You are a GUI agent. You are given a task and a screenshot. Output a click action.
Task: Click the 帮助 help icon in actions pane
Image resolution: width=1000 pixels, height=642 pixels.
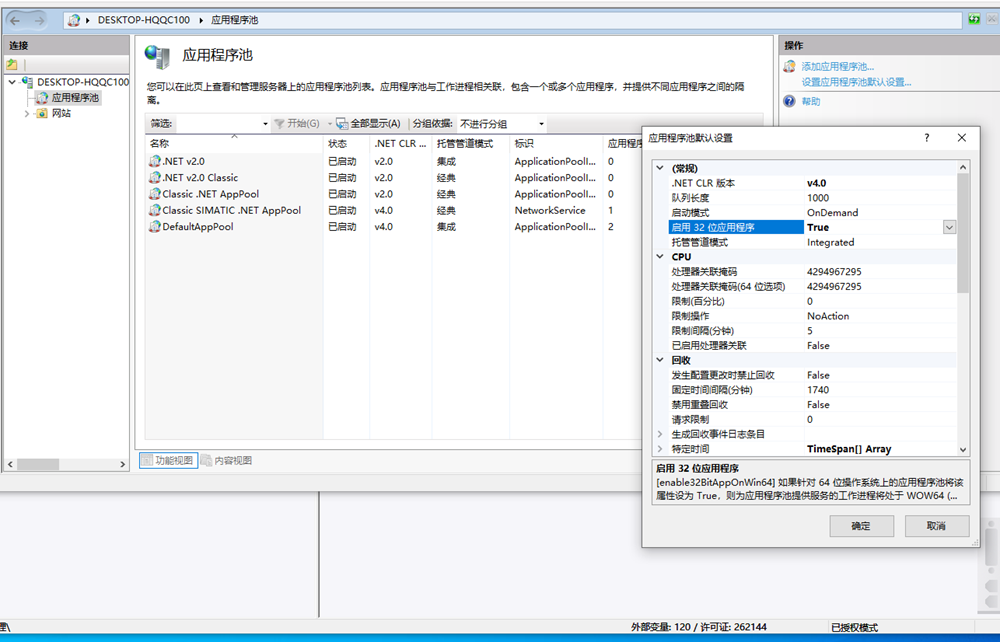(789, 101)
